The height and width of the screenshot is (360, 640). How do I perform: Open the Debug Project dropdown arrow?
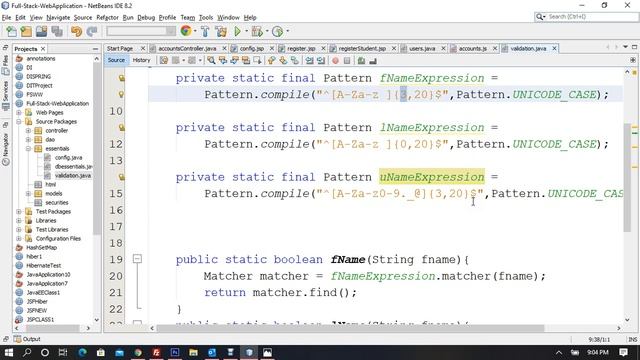(267, 31)
